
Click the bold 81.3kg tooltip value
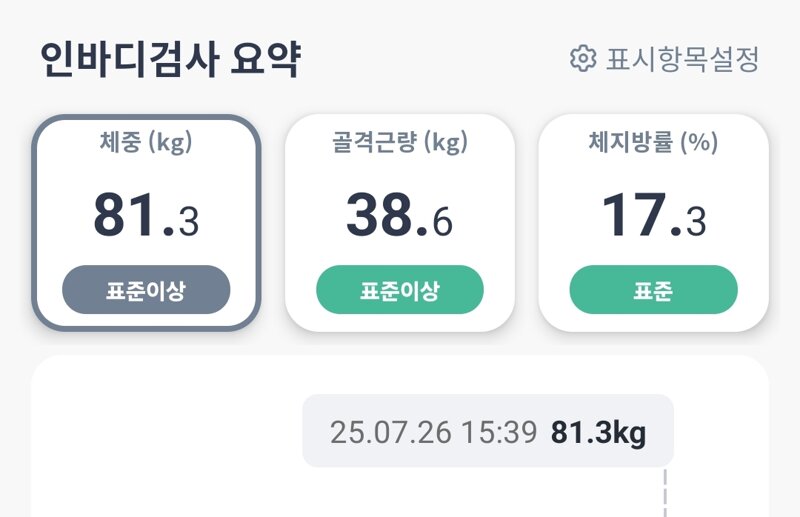click(598, 433)
